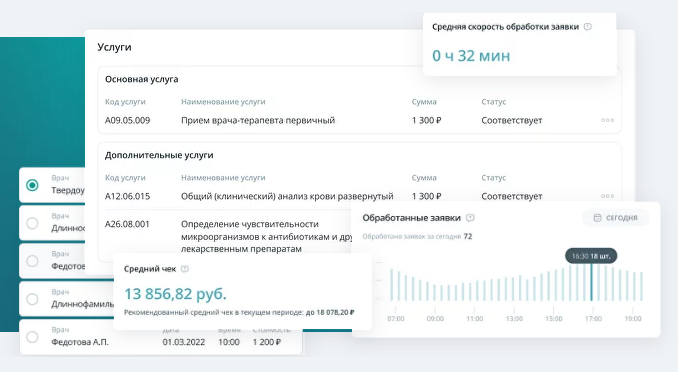Click processed count 72 in Обработанные заявки
The height and width of the screenshot is (372, 678).
pos(468,237)
